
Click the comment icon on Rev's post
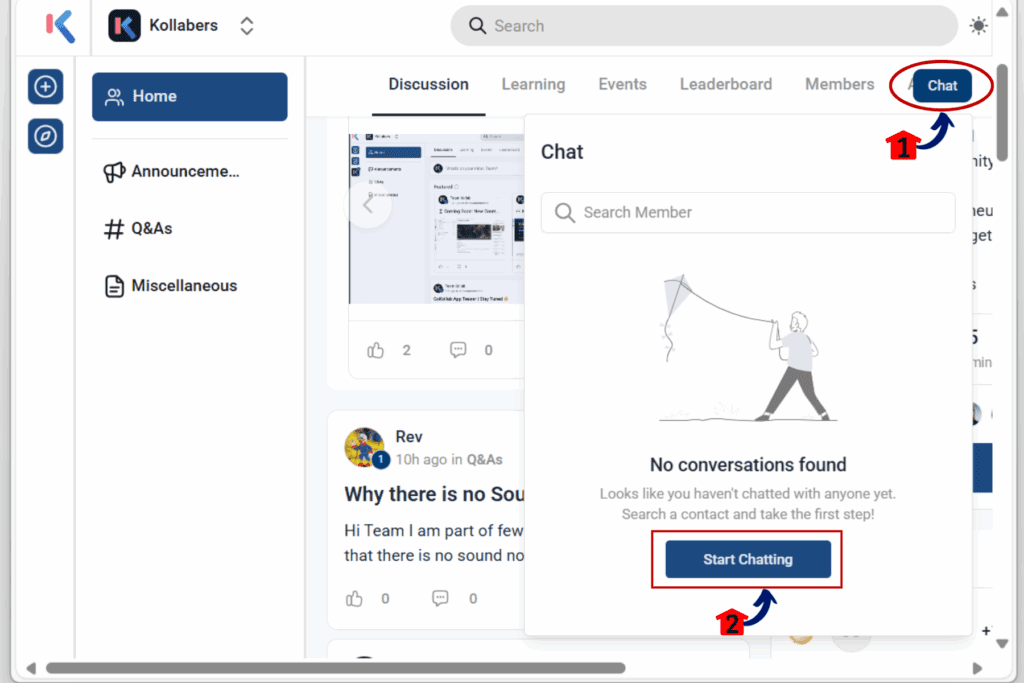click(439, 598)
